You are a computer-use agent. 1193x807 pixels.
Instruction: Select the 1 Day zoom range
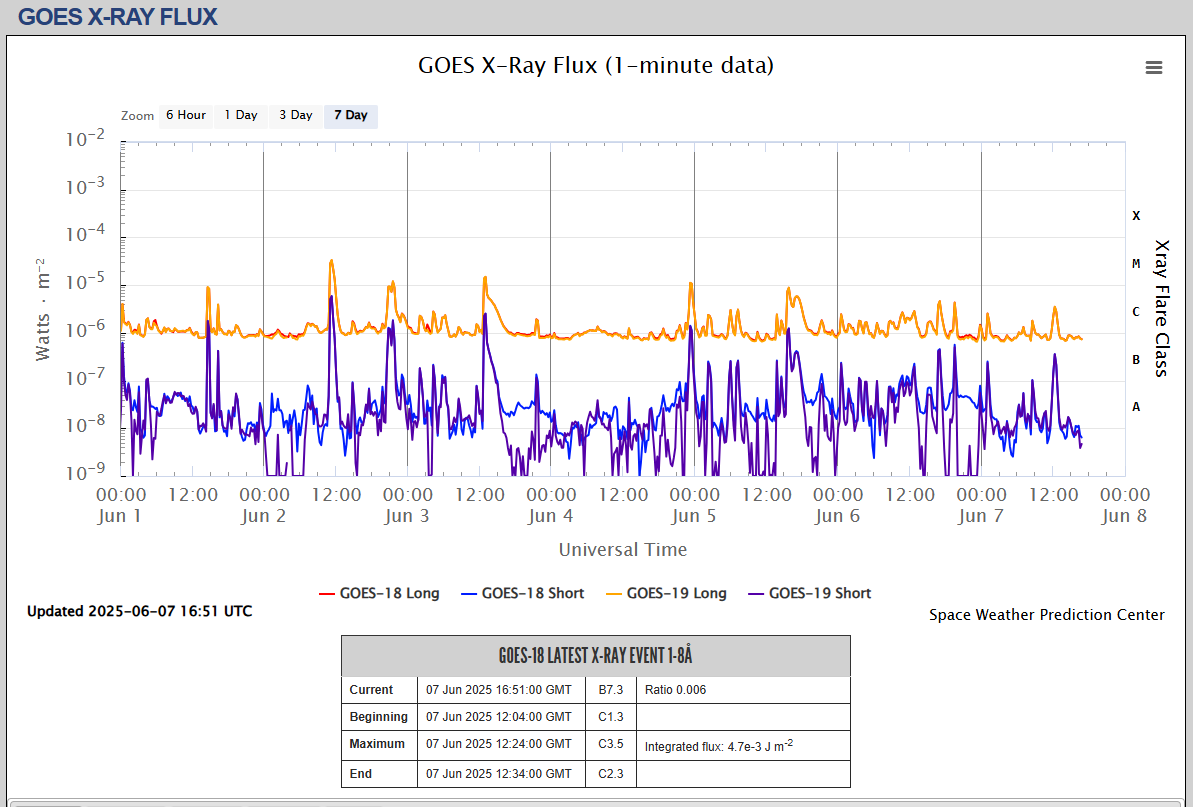(240, 116)
